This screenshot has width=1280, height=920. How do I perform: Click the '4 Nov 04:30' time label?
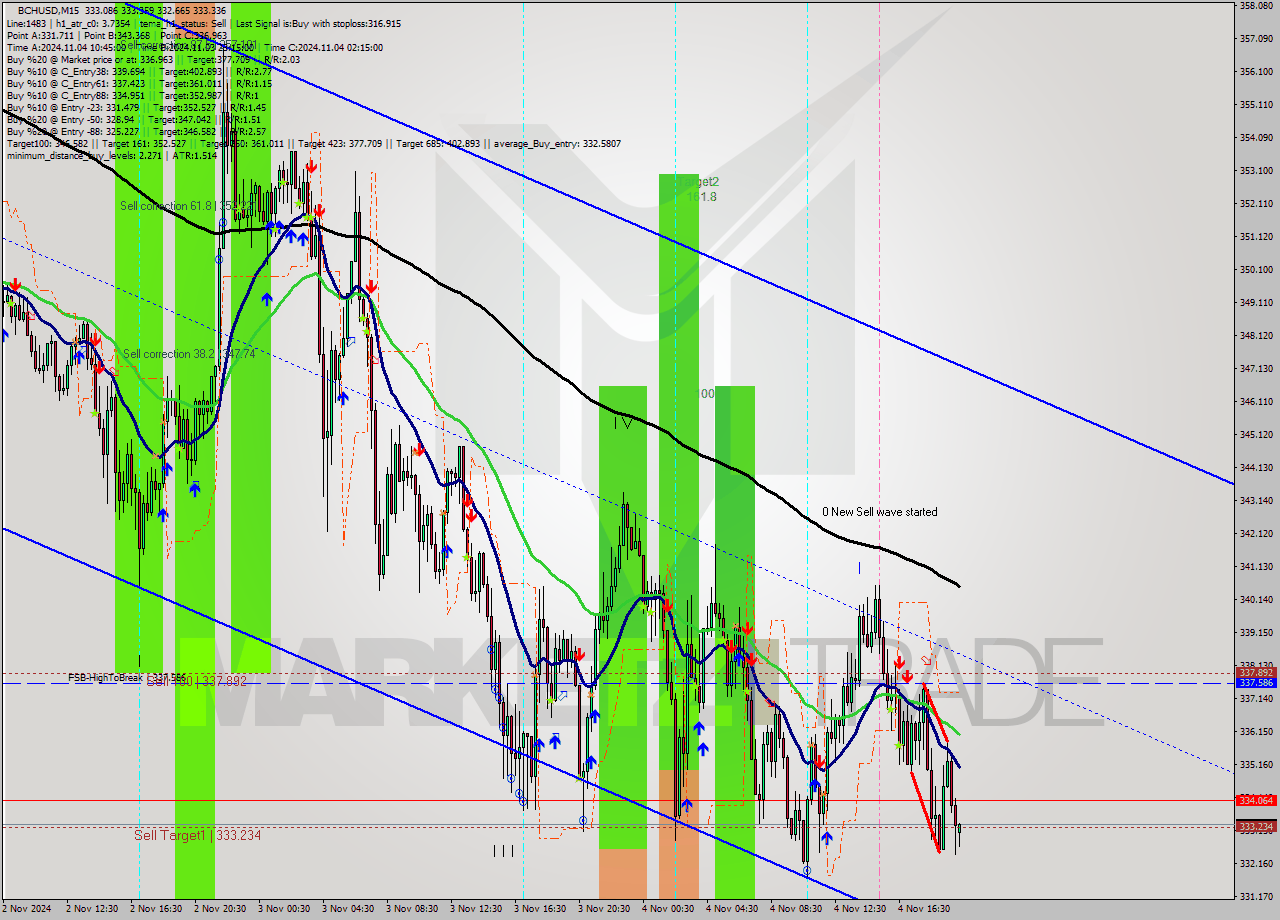tap(734, 909)
